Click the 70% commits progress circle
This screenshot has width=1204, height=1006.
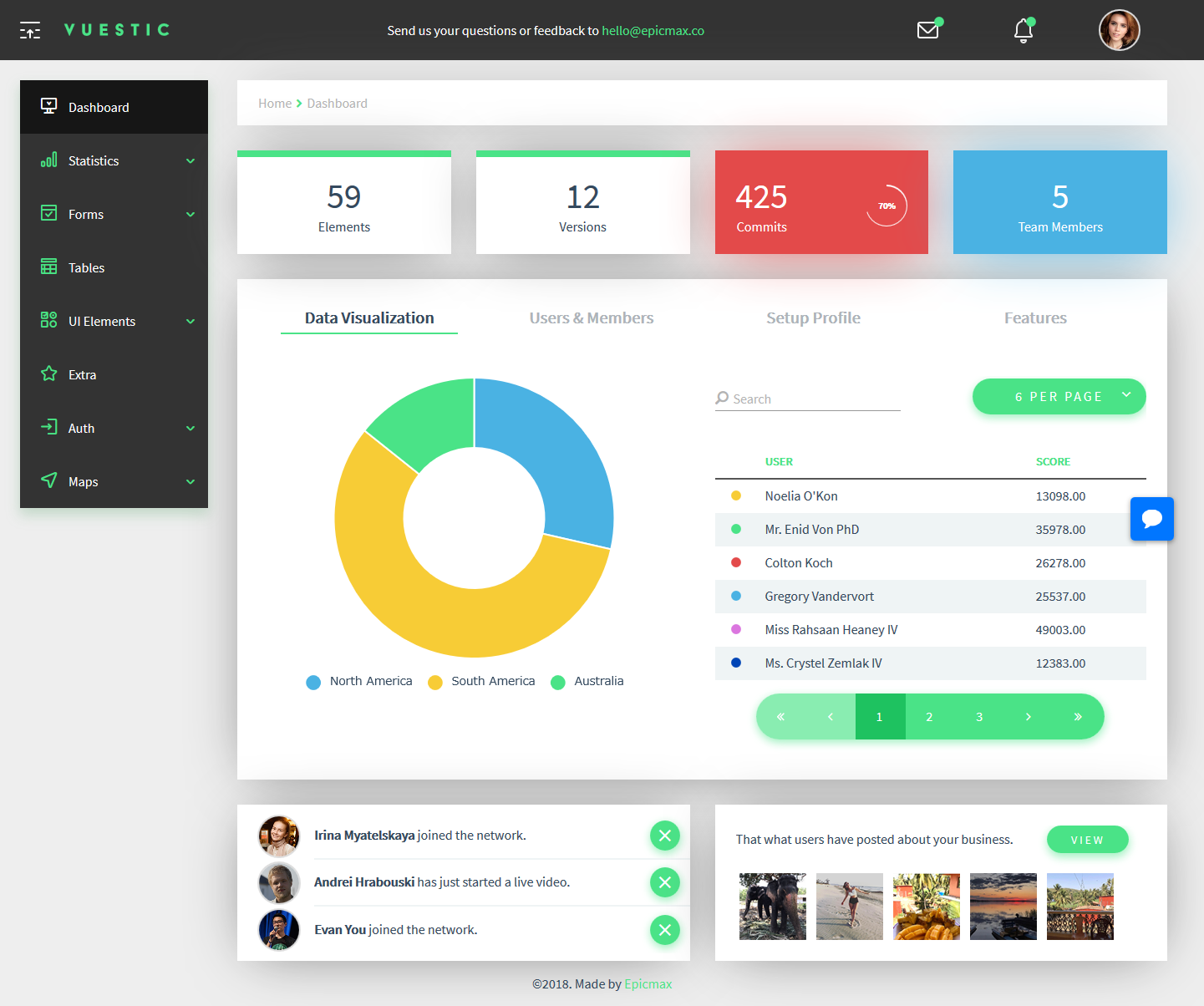click(x=886, y=206)
